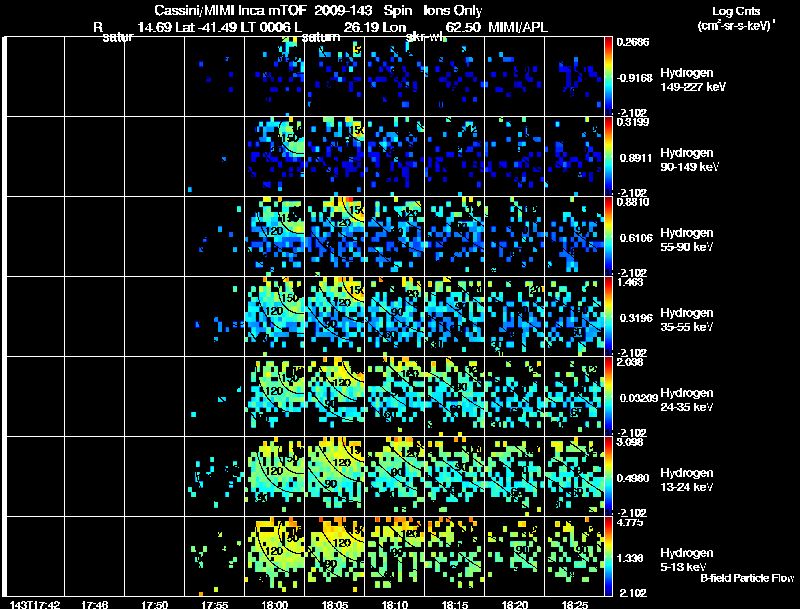Click the 0.4980 colorbar midpoint value
This screenshot has width=800, height=609.
tap(634, 478)
